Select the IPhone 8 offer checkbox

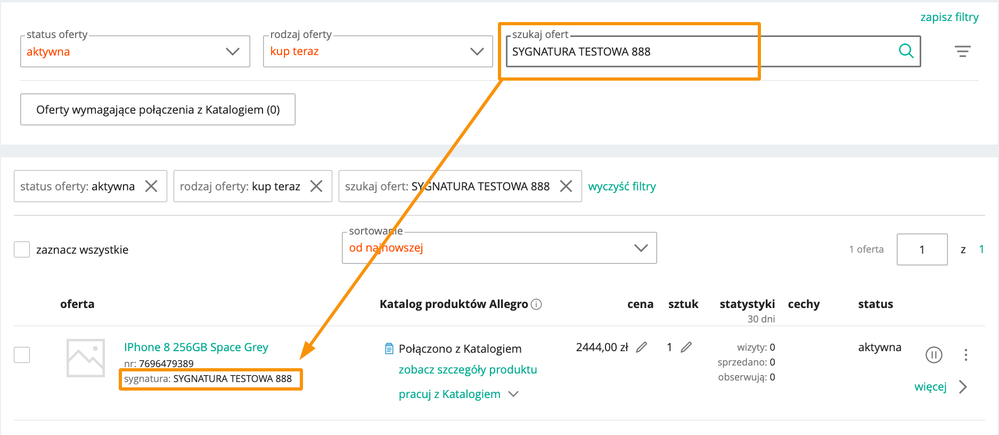click(x=22, y=355)
